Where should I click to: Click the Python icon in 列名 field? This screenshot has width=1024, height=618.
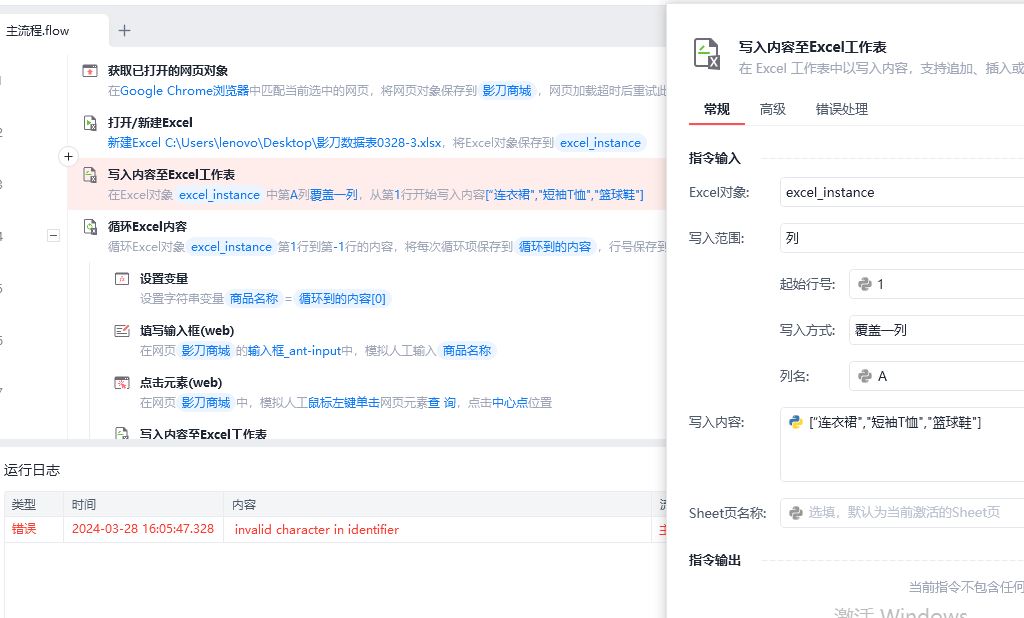tap(865, 376)
